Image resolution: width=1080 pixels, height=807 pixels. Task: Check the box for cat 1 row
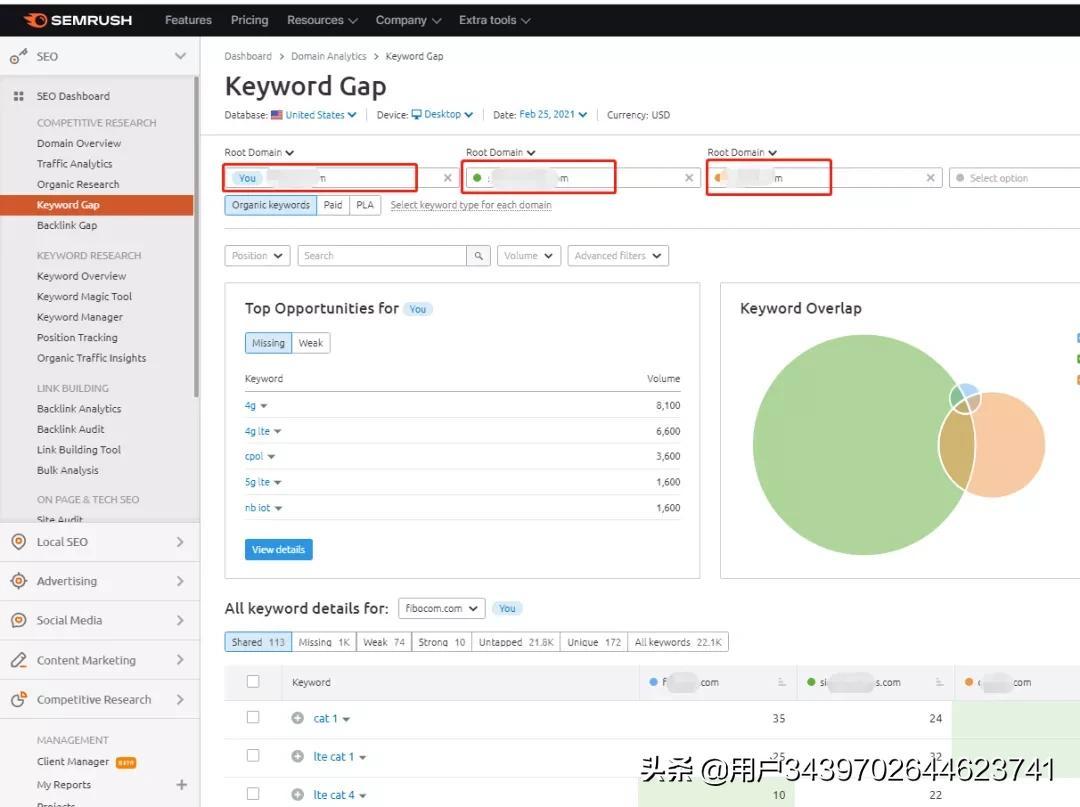click(253, 717)
